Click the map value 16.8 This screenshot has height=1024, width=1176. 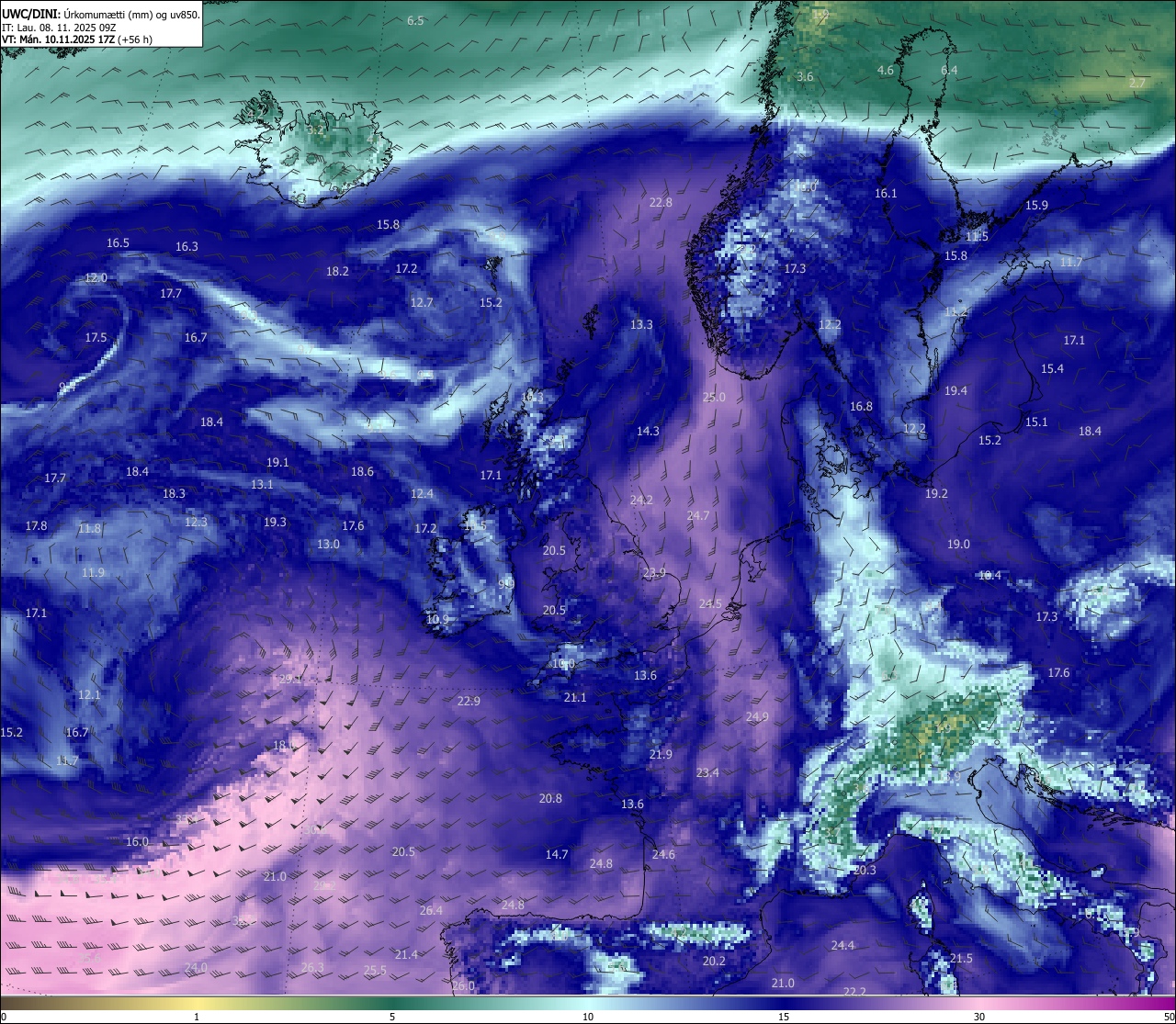(x=861, y=406)
